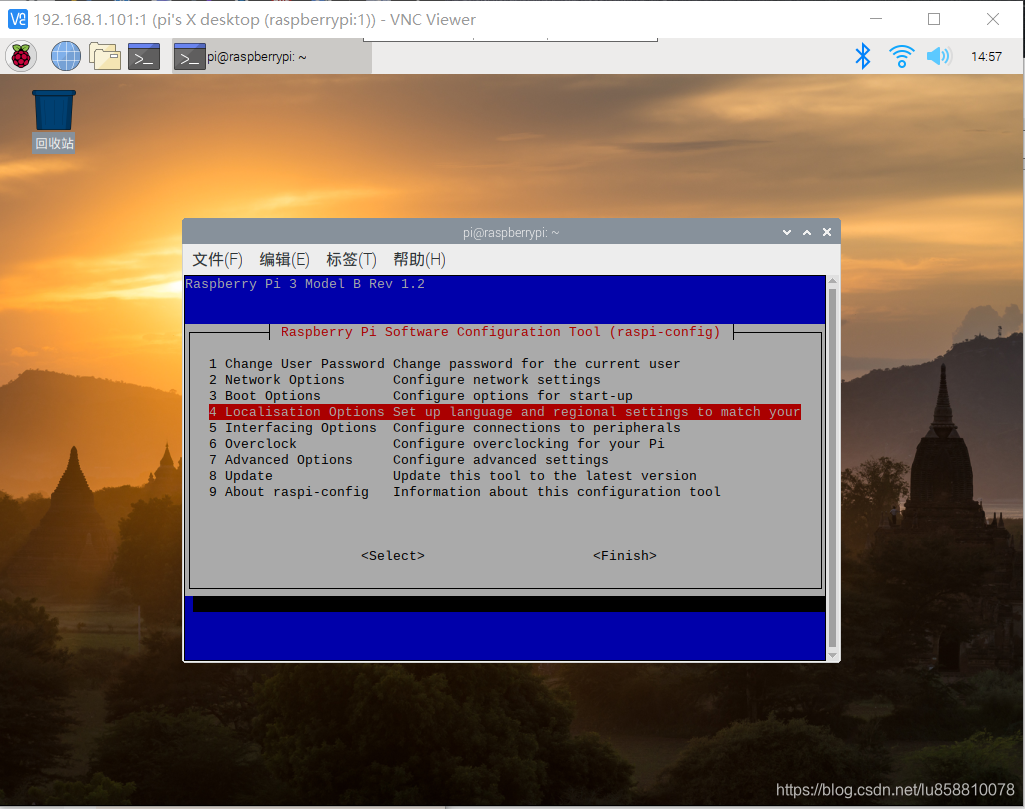Click the VNC Viewer logo icon

pyautogui.click(x=18, y=19)
